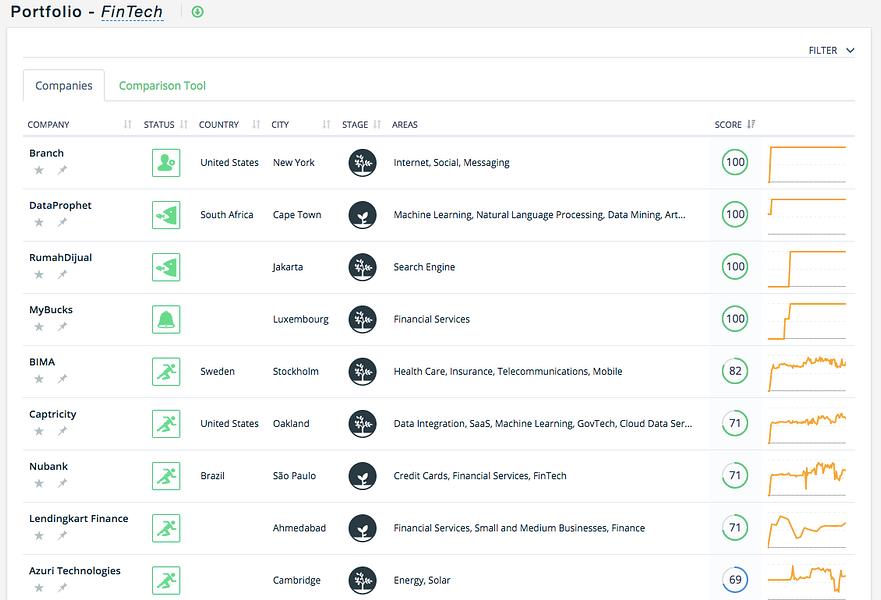Click the 'Search Engine' areas text
Image resolution: width=881 pixels, height=600 pixels.
coord(424,267)
